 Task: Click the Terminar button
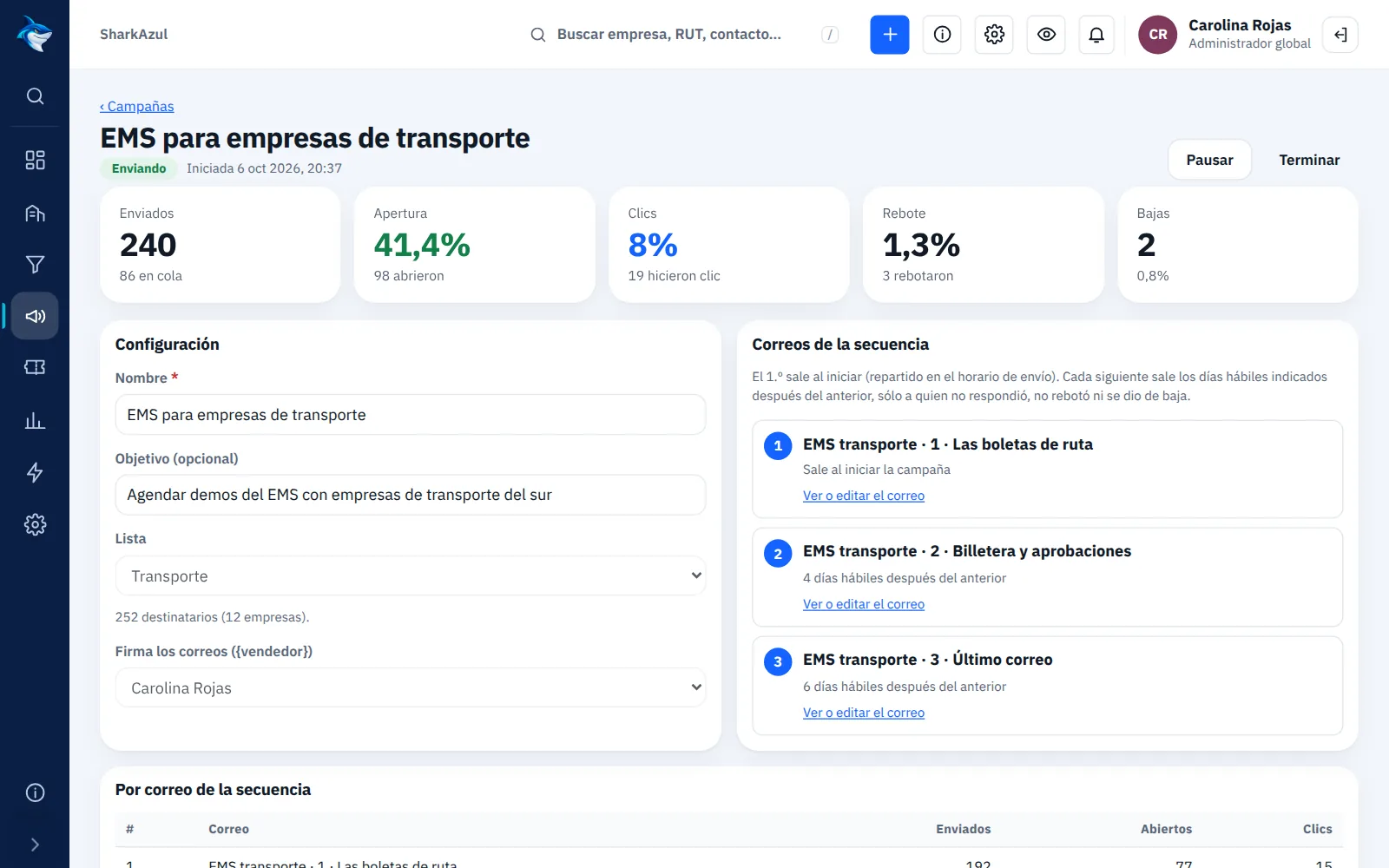tap(1309, 160)
